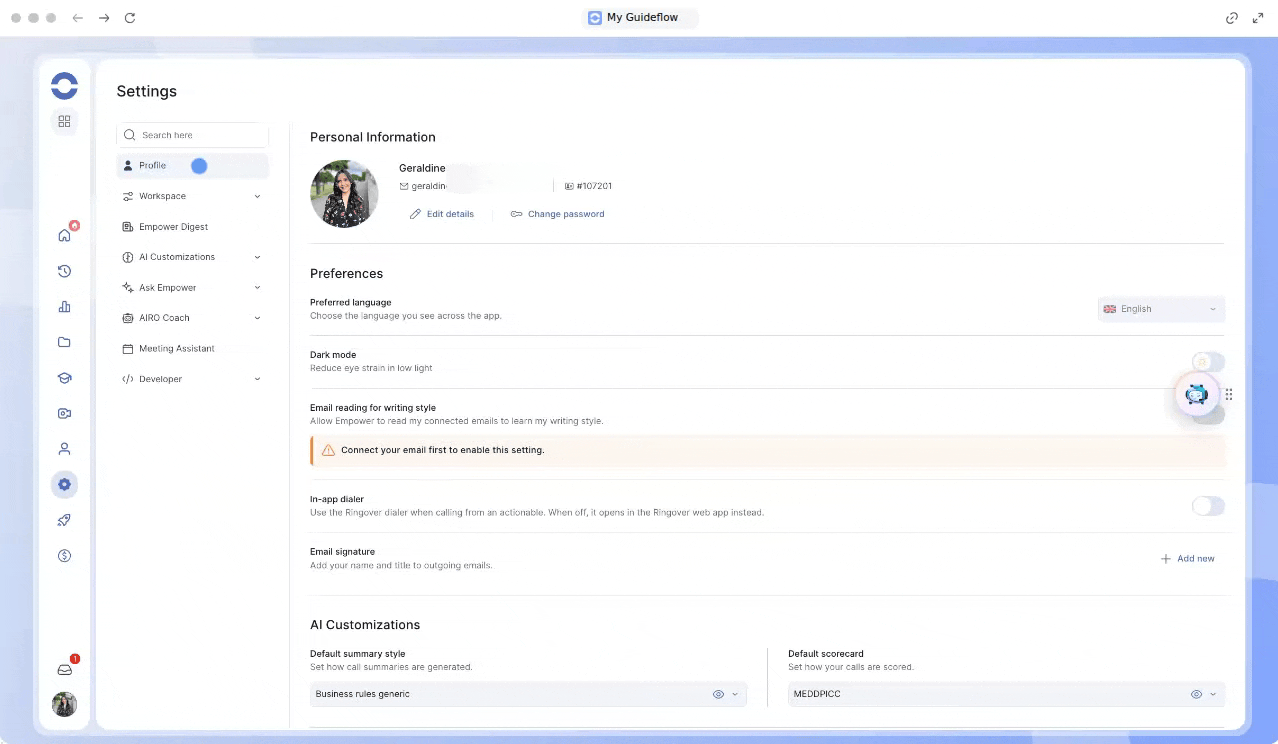Viewport: 1278px width, 744px height.
Task: Open the folder icon in sidebar
Action: pyautogui.click(x=64, y=342)
